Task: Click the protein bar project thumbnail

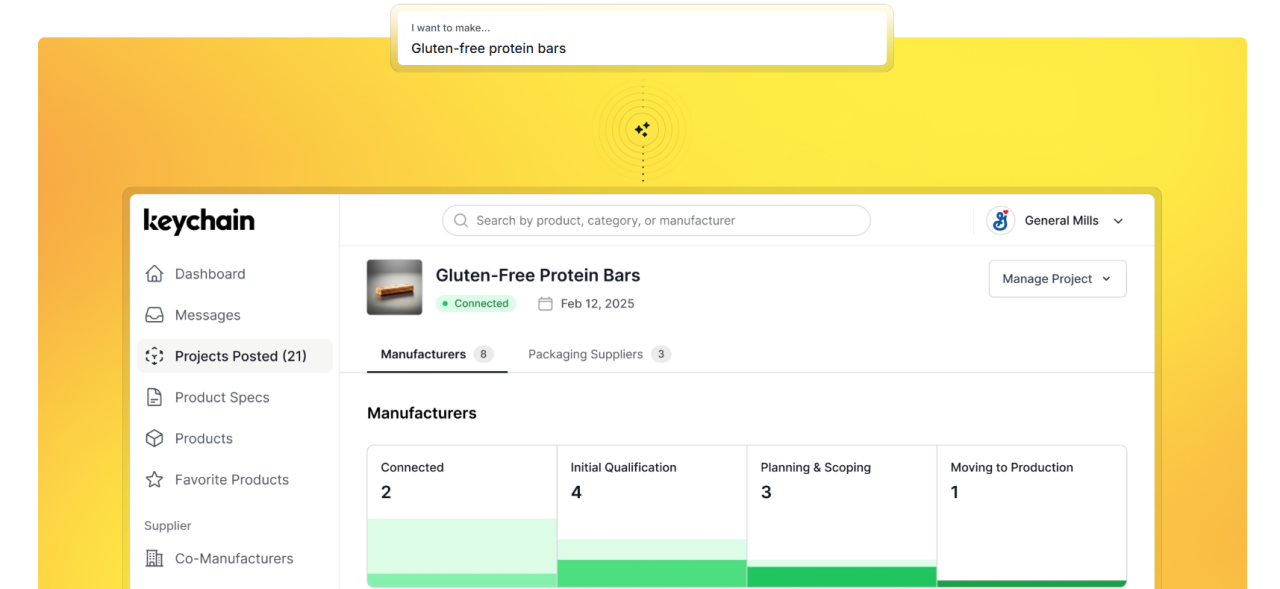Action: [394, 288]
